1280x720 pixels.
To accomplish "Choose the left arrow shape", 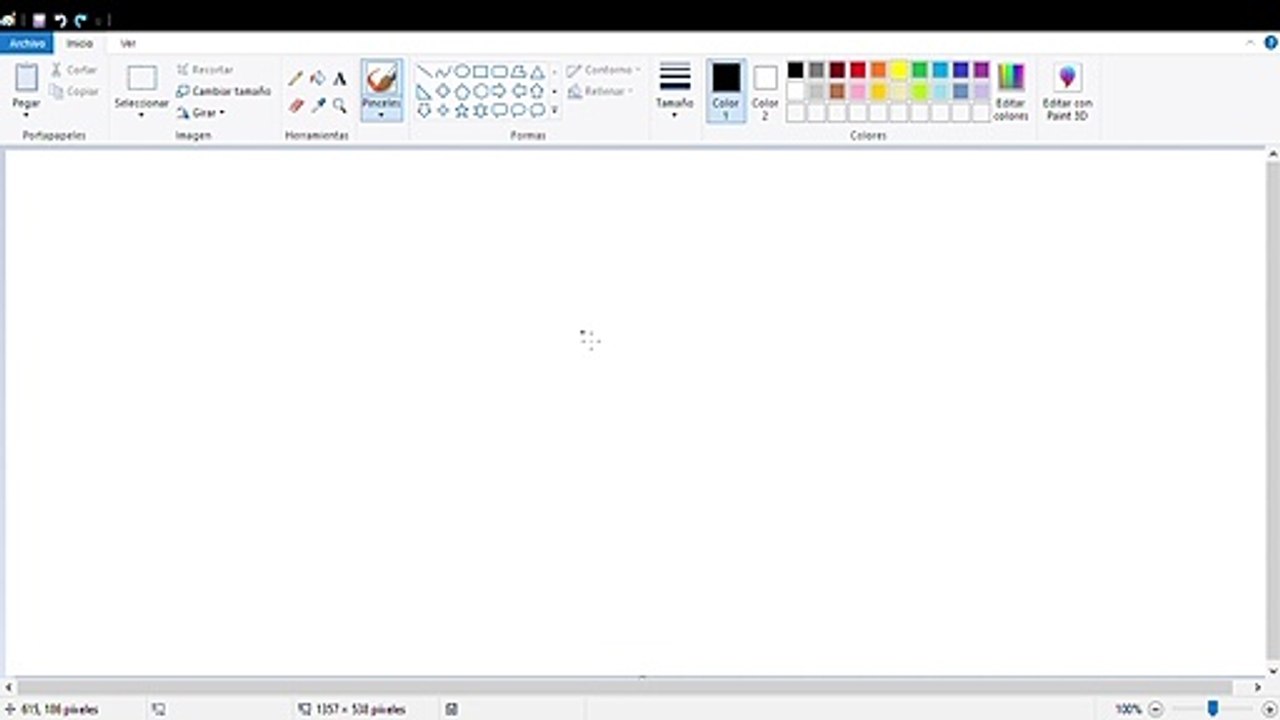I will 518,91.
